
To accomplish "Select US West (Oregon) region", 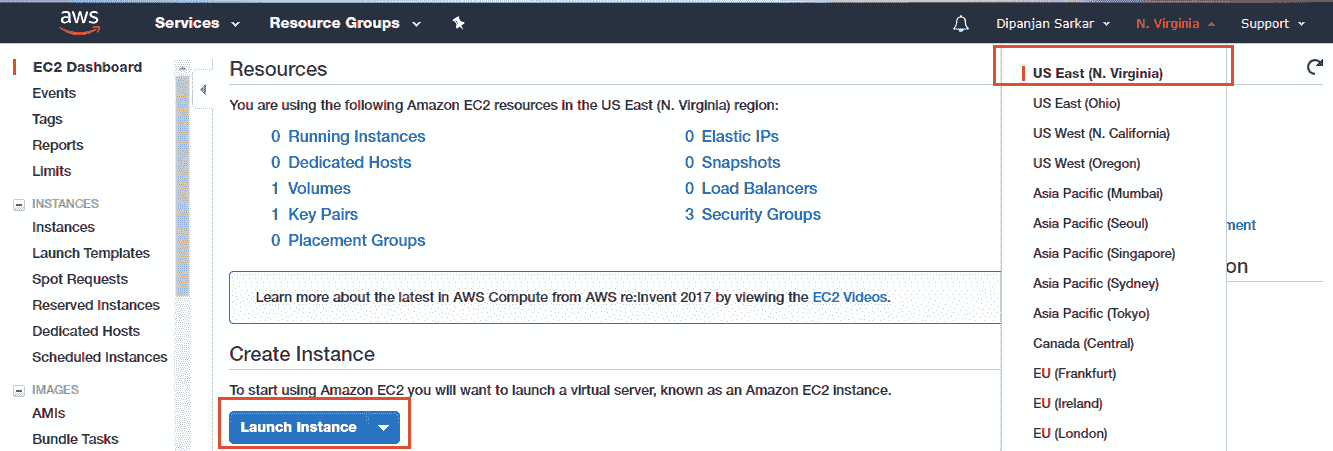I will click(1086, 163).
